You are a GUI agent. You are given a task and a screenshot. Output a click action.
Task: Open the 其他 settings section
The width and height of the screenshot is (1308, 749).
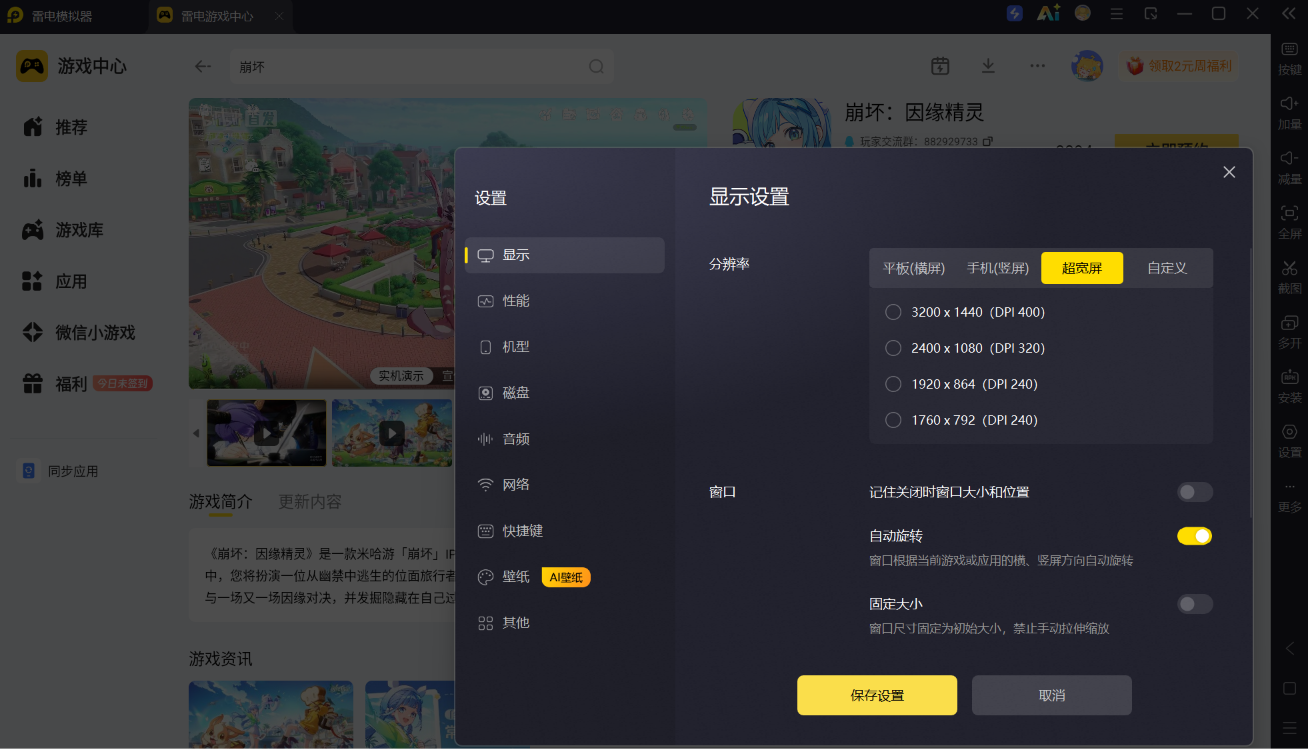pos(565,623)
